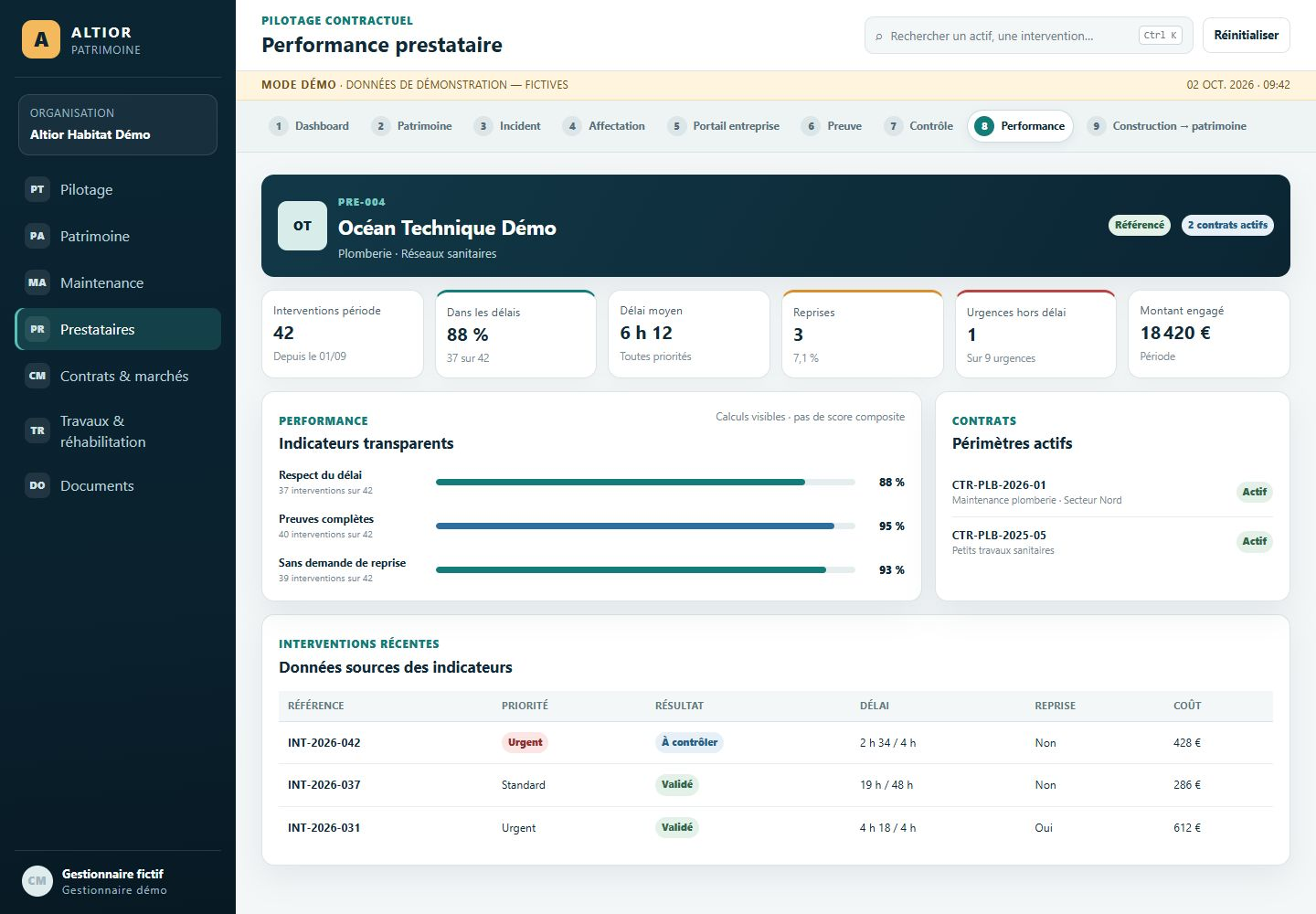Viewport: 1316px width, 914px height.
Task: Click the TR icon beside Travaux & réhabilitation
Action: [37, 430]
